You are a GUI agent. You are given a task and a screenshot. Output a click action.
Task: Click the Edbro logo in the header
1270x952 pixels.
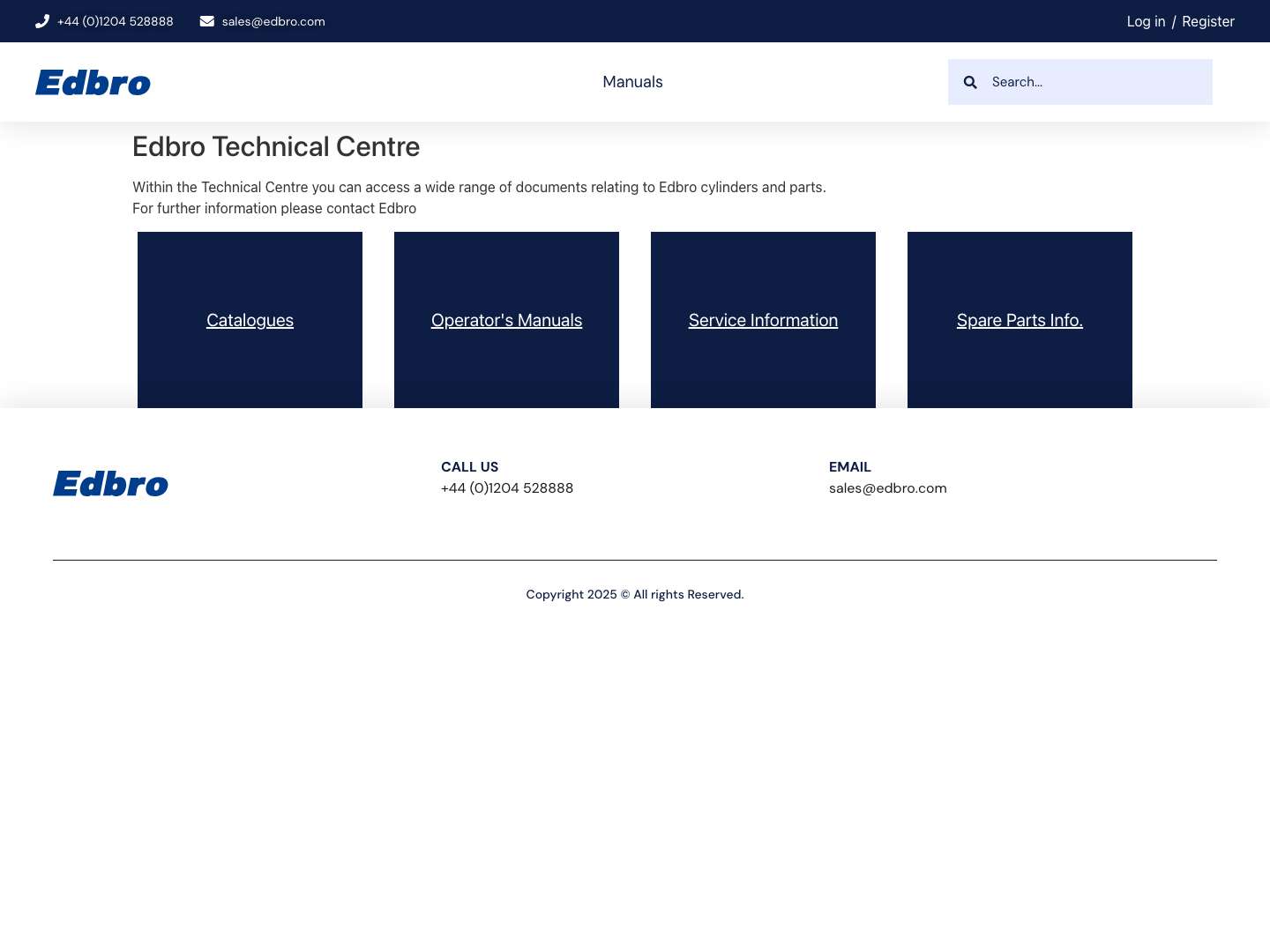coord(93,82)
